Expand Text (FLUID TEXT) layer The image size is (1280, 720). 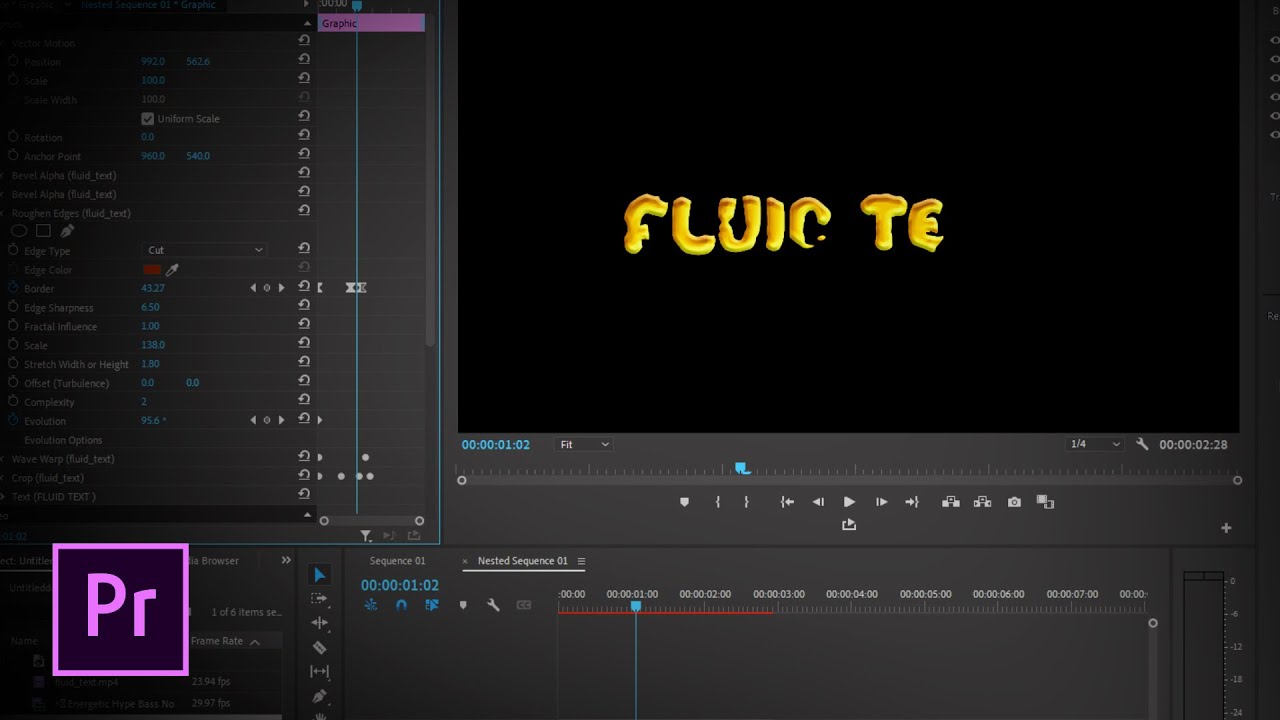[x=4, y=497]
